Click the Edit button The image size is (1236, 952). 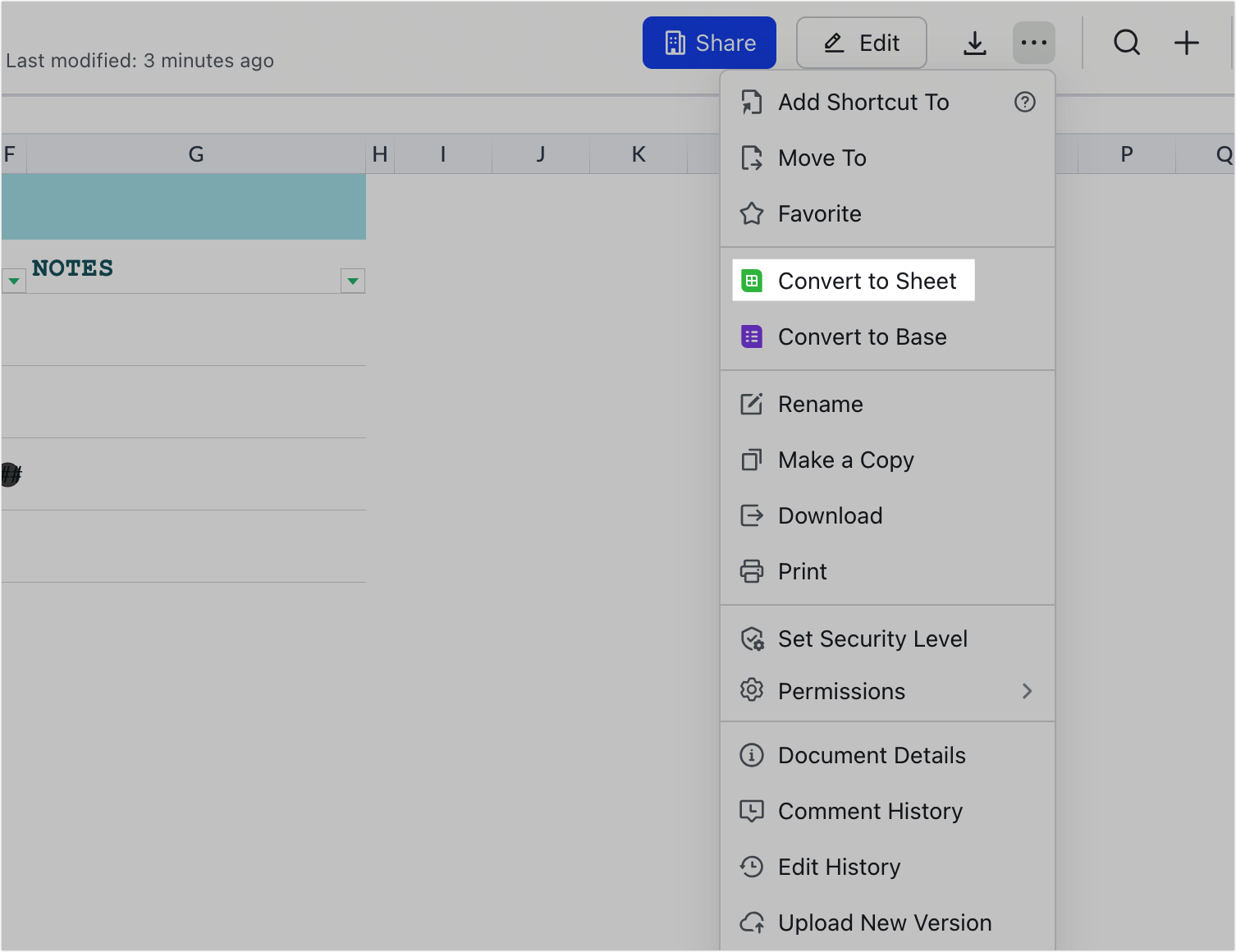coord(861,43)
